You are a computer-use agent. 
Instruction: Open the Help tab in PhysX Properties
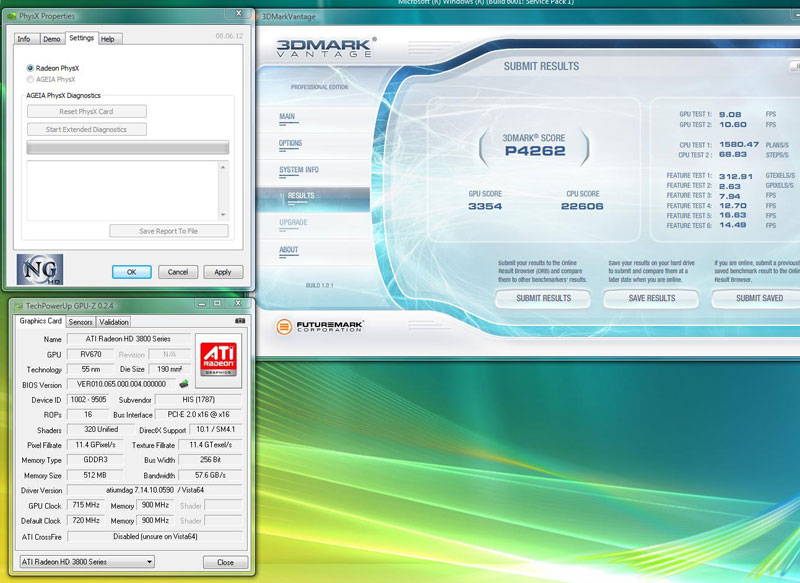click(108, 39)
